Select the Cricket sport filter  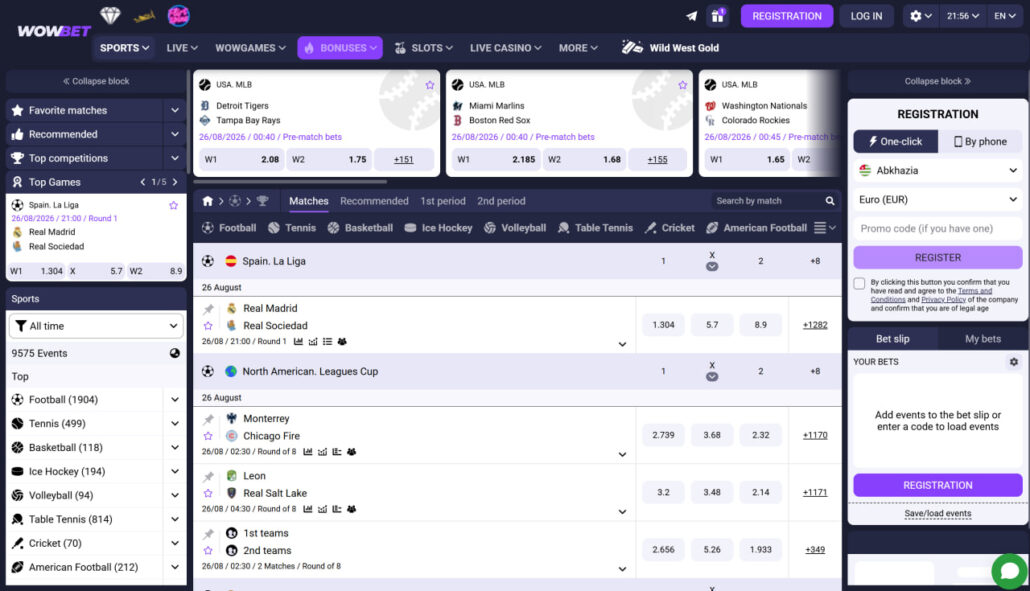coord(669,228)
